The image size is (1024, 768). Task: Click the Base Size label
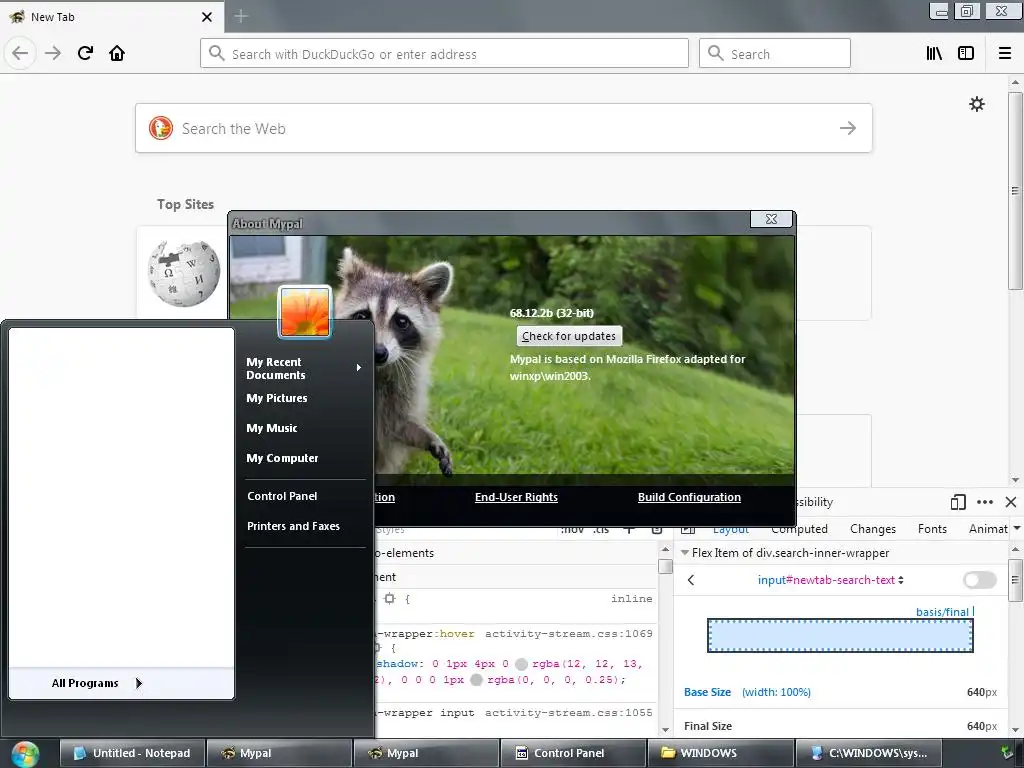click(707, 692)
